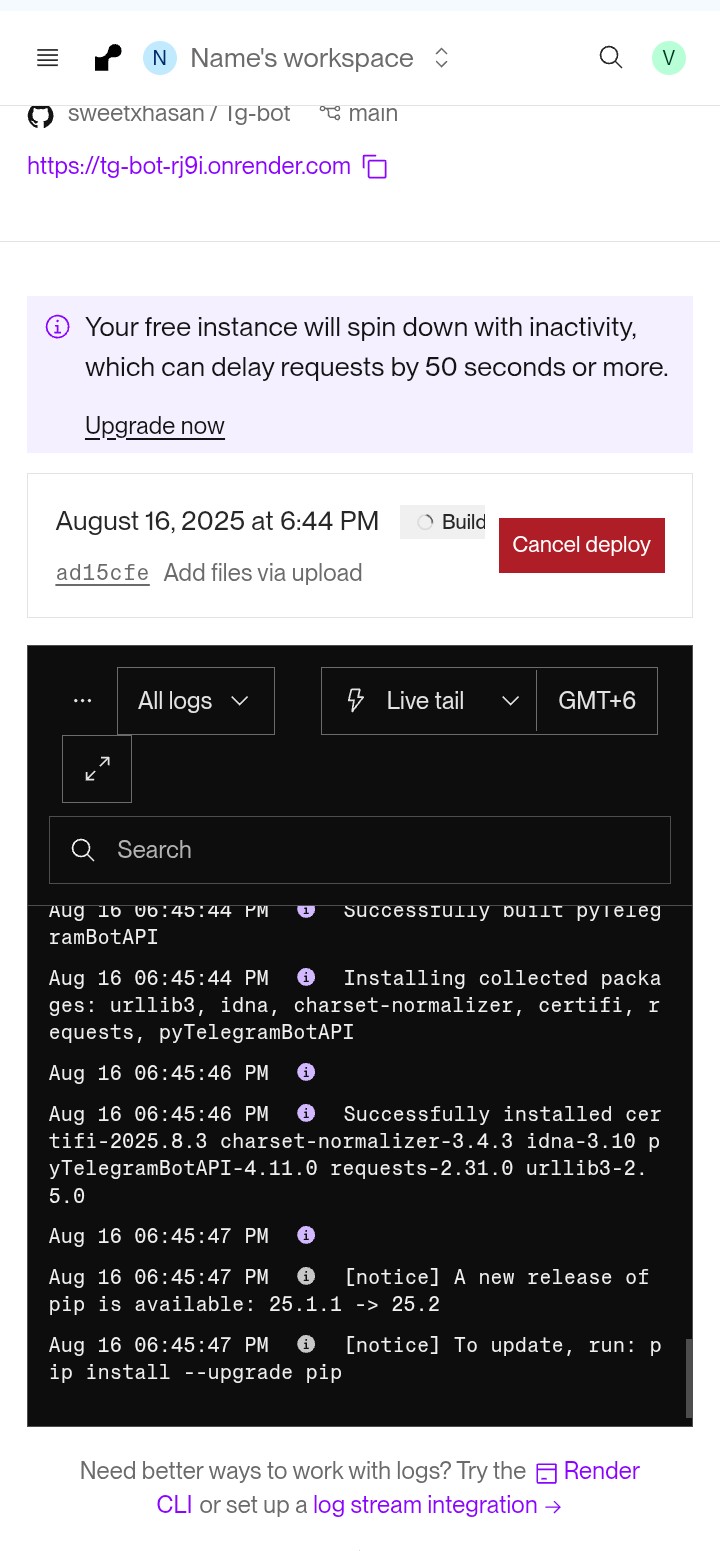Open the search magnifier in header
720x1551 pixels.
610,57
